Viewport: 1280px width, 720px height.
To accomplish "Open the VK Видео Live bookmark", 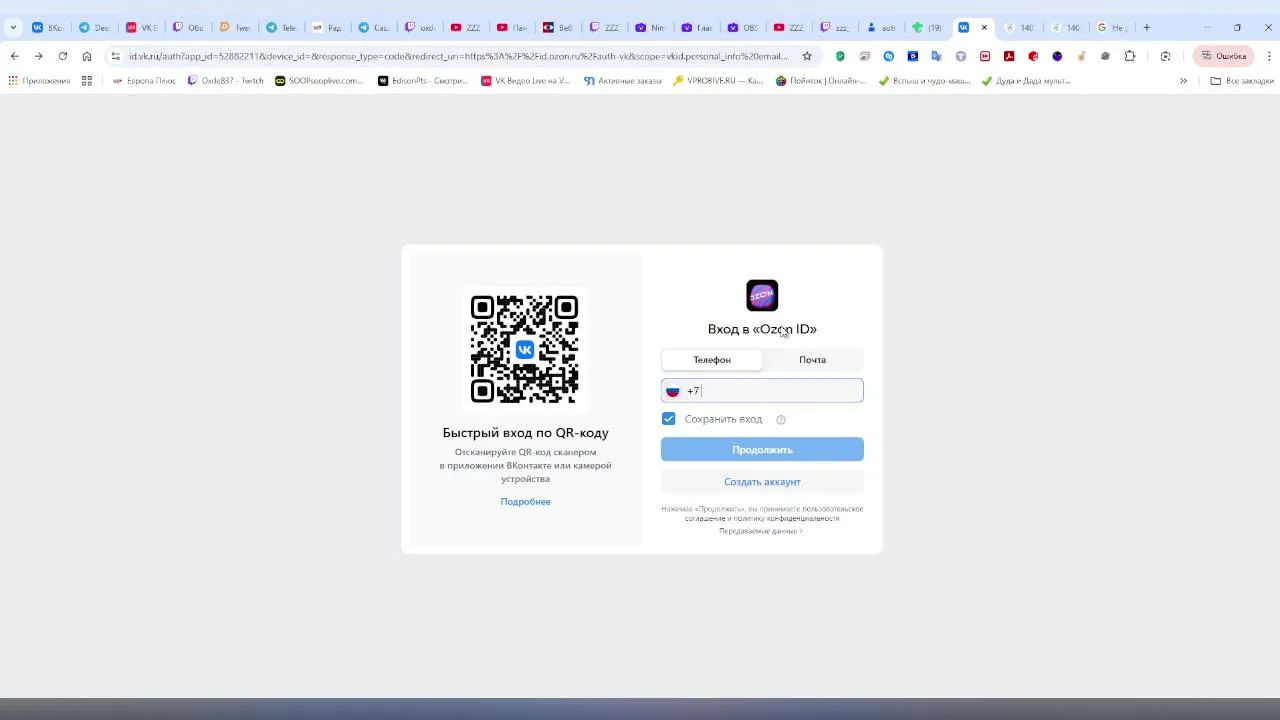I will coord(525,81).
